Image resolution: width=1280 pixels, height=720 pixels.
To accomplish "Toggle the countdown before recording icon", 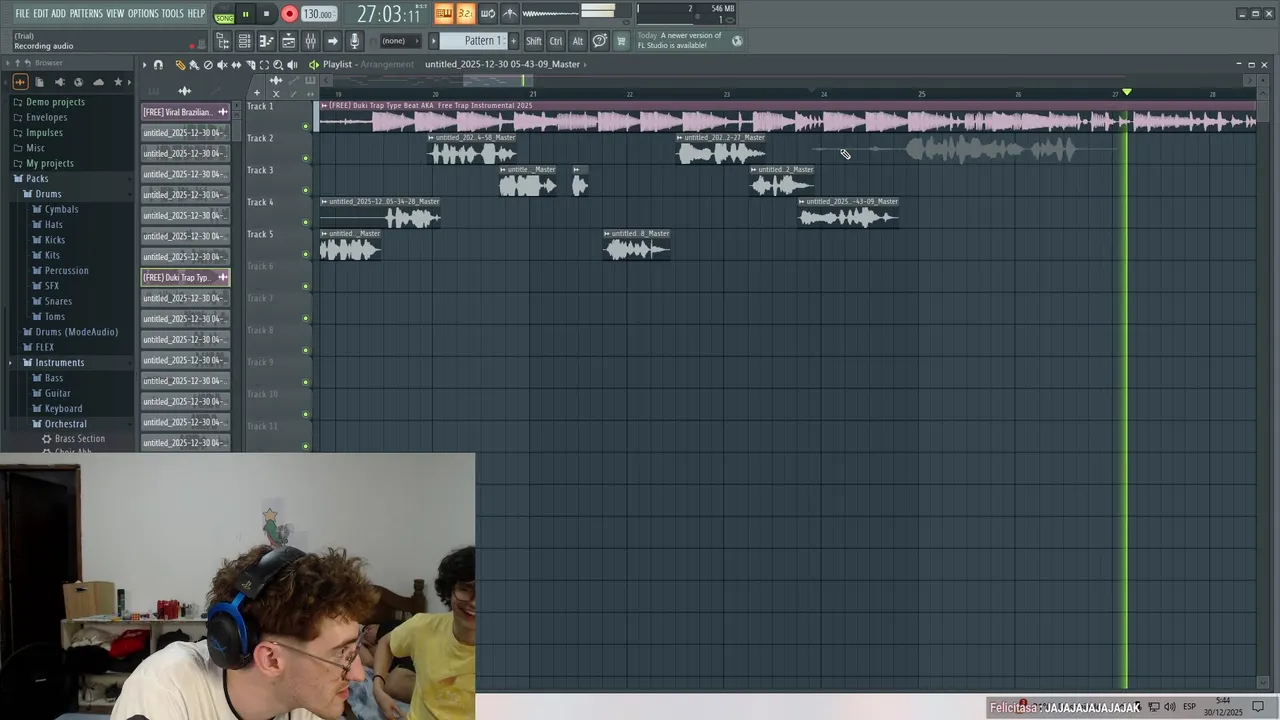I will click(x=465, y=14).
